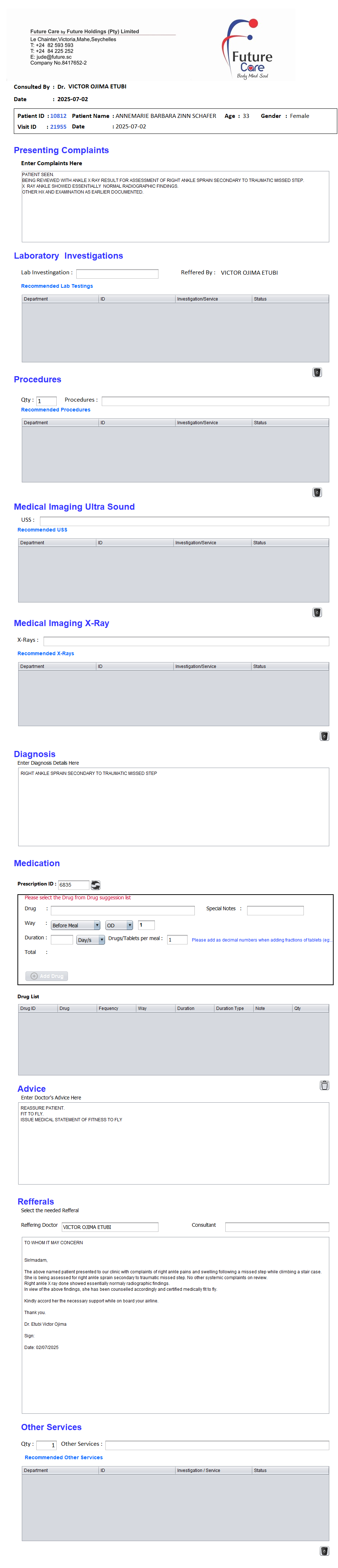Click the Special Notes field

[275, 910]
